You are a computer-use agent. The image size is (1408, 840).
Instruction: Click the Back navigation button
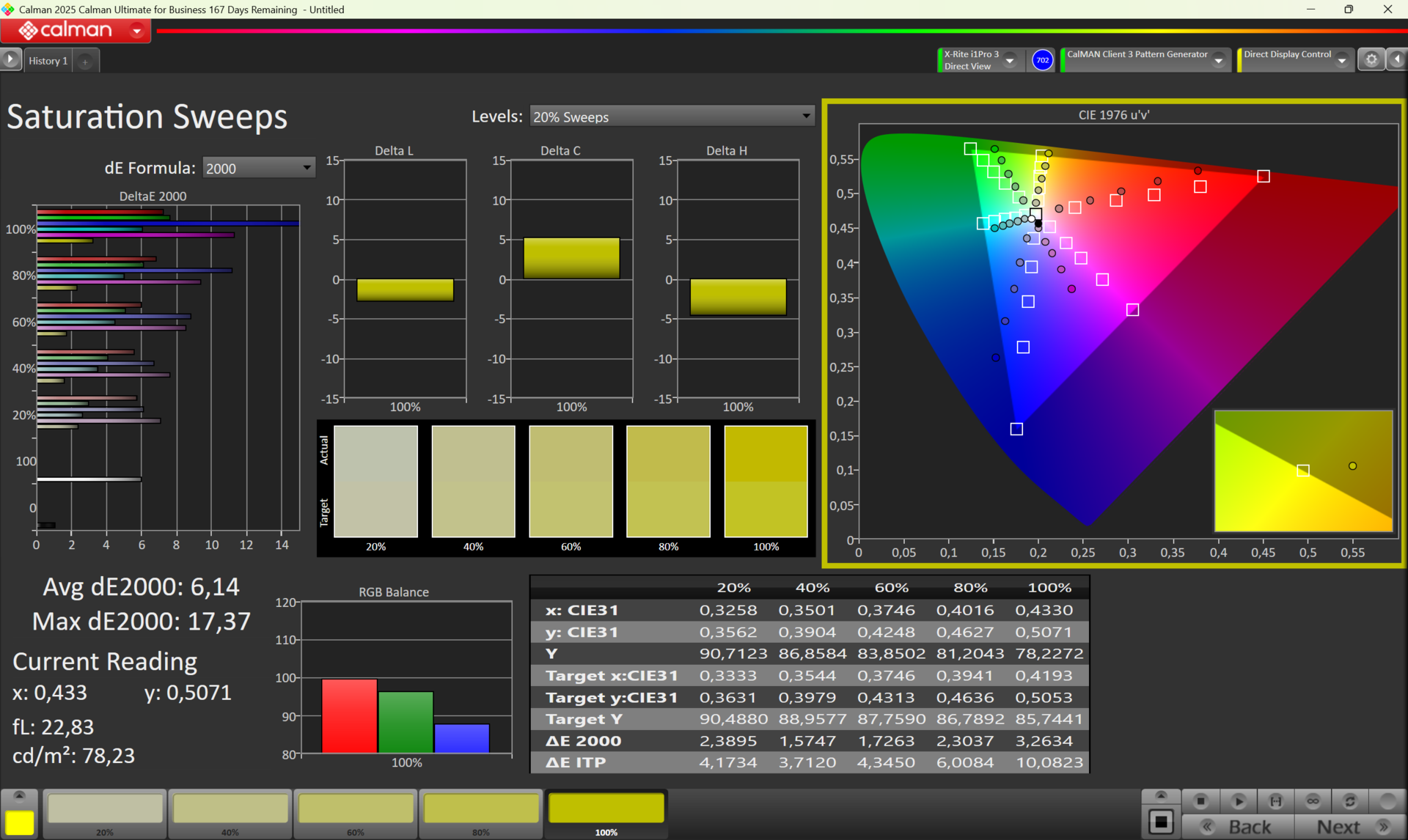[x=1239, y=827]
